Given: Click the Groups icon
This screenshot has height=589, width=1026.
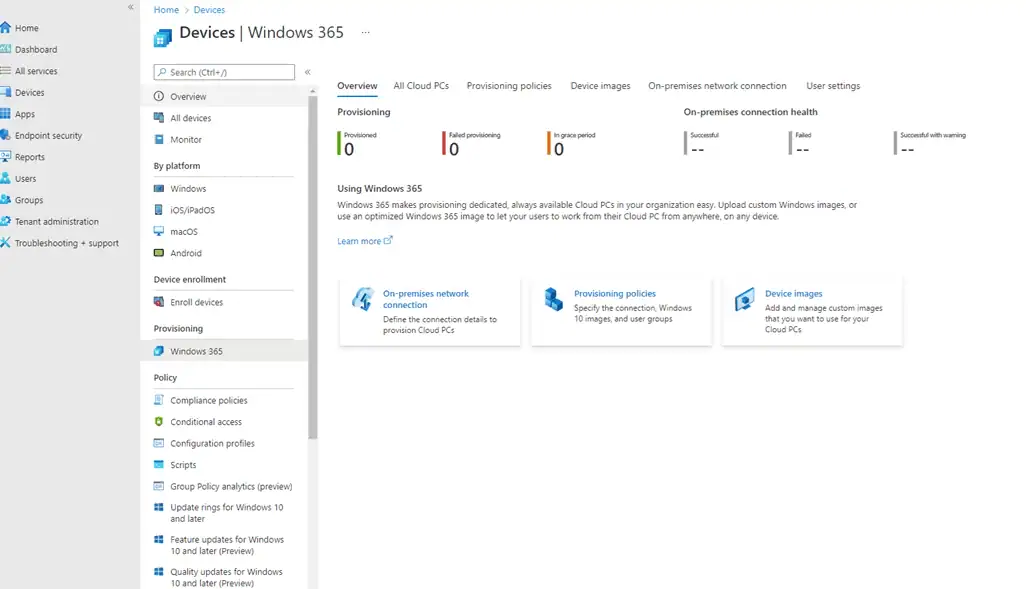Looking at the screenshot, I should (x=6, y=200).
